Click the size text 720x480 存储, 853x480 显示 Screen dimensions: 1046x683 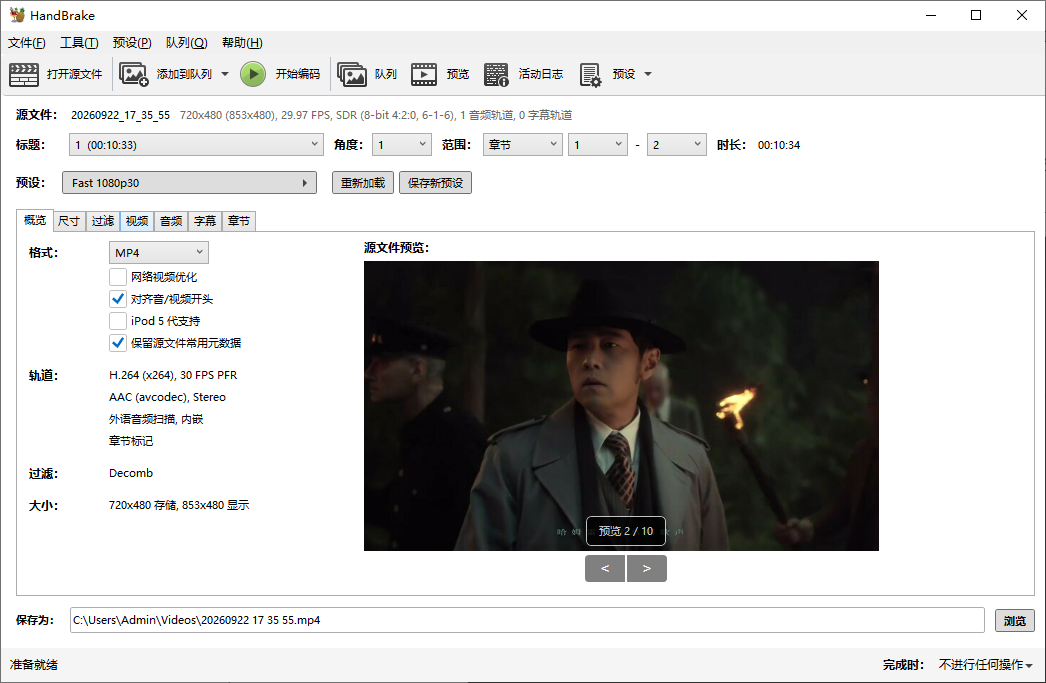pyautogui.click(x=179, y=505)
